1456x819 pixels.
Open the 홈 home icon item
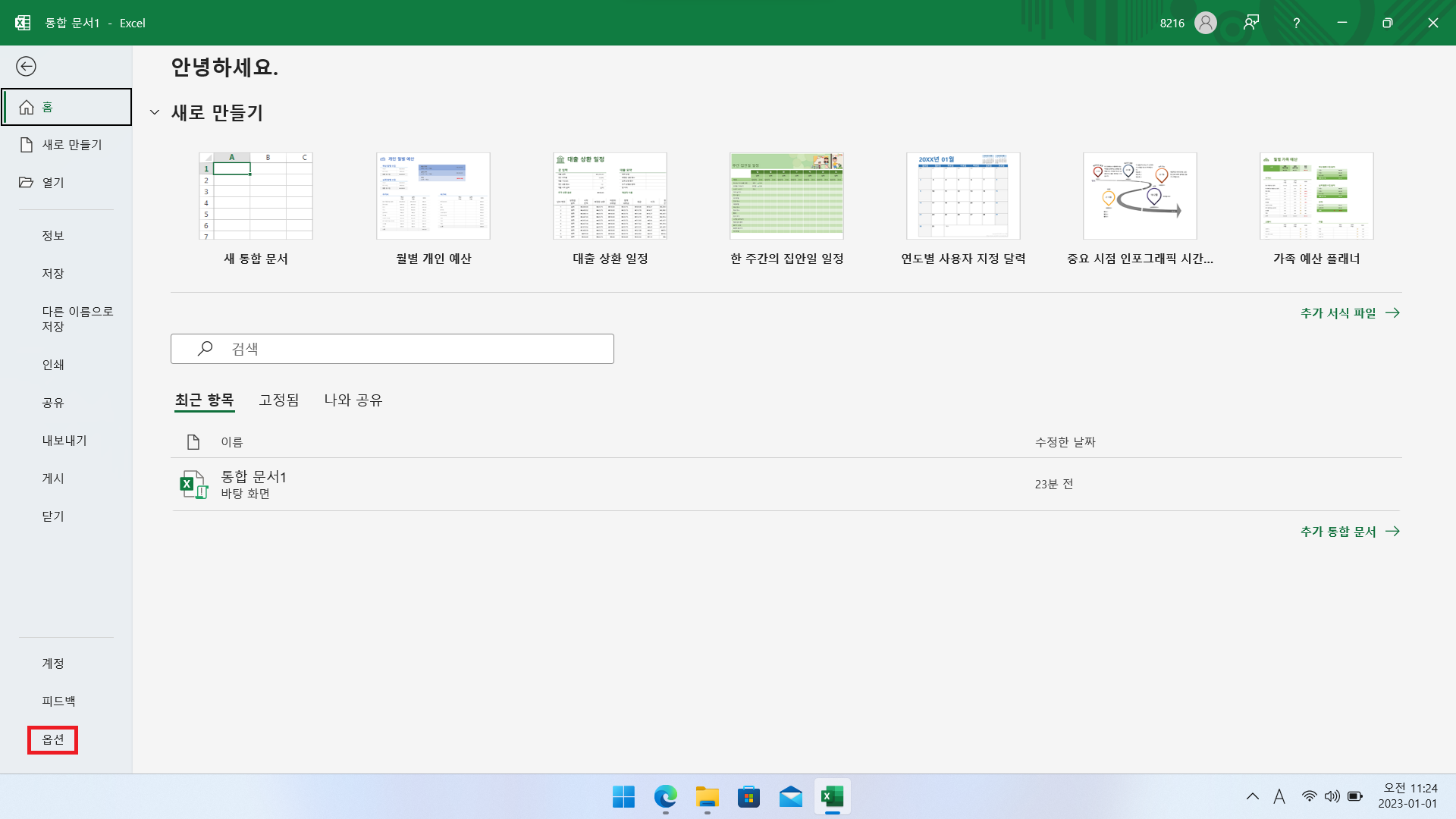(x=27, y=107)
